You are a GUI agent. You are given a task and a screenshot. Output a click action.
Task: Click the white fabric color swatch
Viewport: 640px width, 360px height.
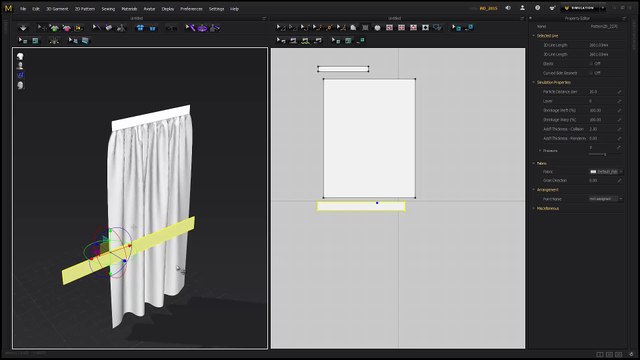click(593, 172)
